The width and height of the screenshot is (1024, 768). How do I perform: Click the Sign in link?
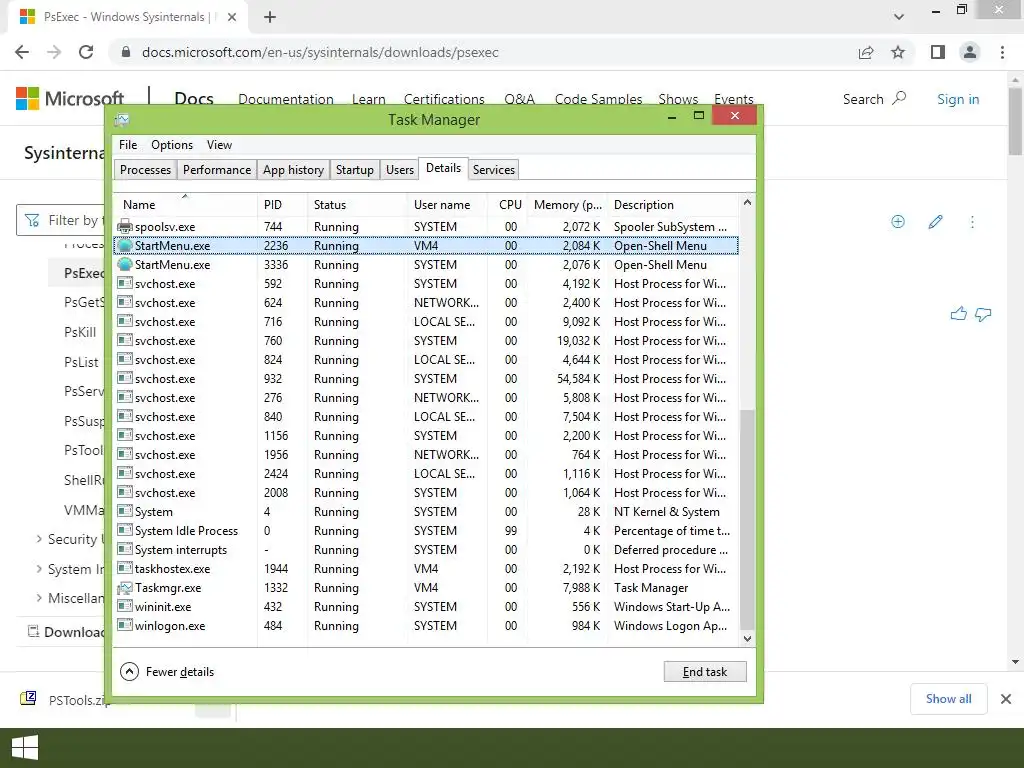958,99
